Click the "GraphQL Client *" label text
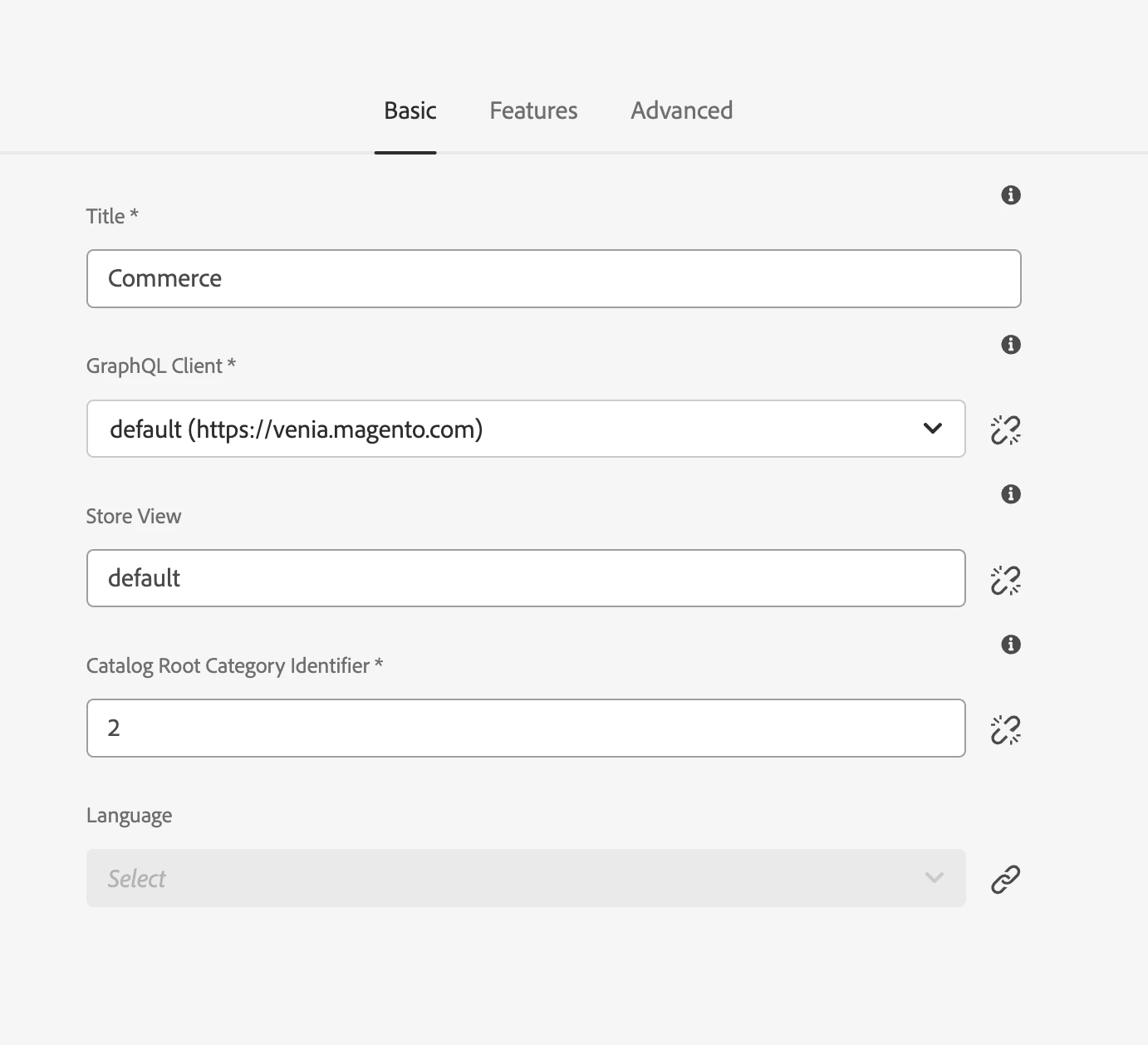This screenshot has height=1045, width=1148. click(x=160, y=366)
